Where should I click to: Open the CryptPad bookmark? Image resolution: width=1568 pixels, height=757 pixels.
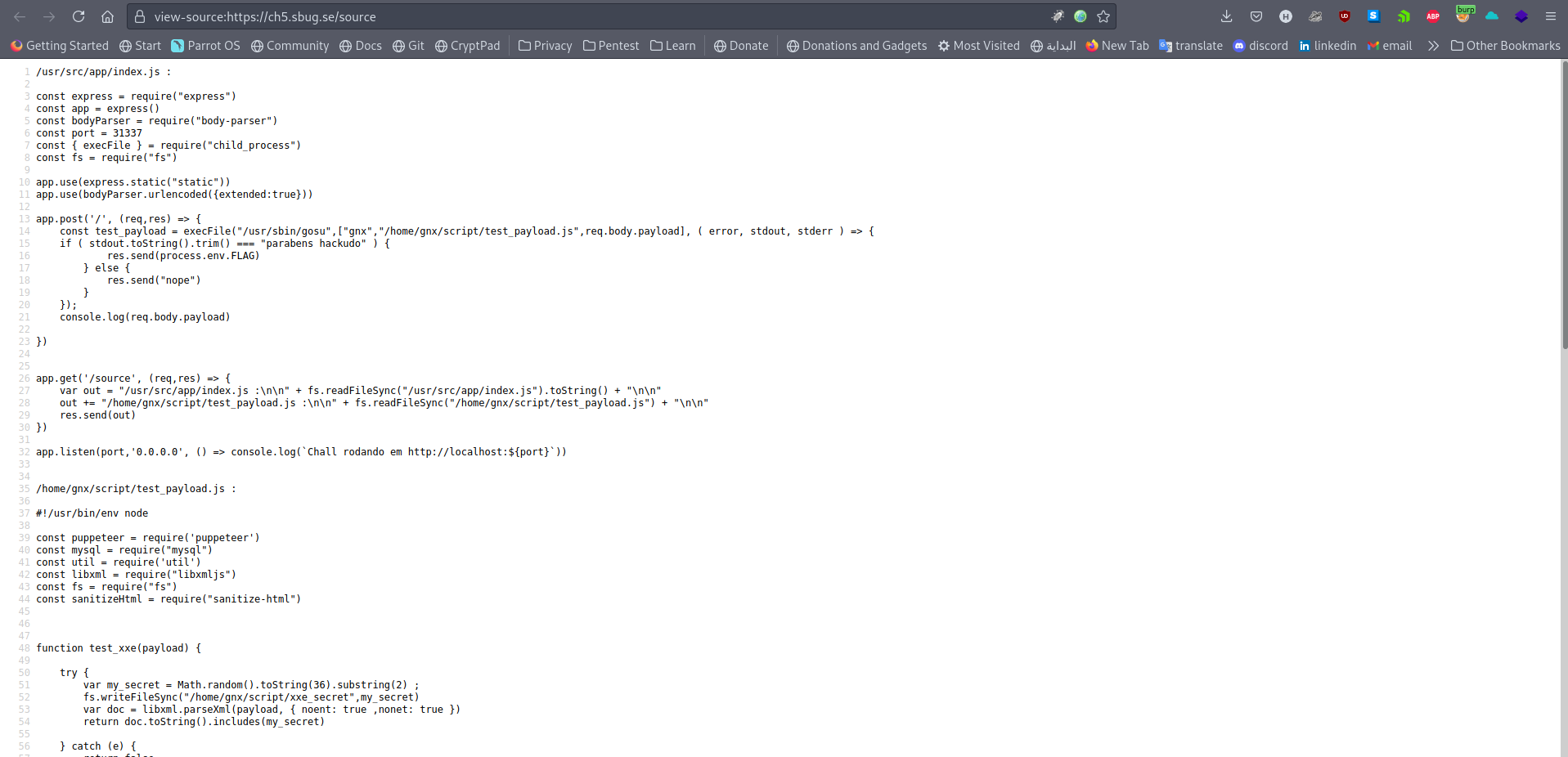[x=468, y=46]
